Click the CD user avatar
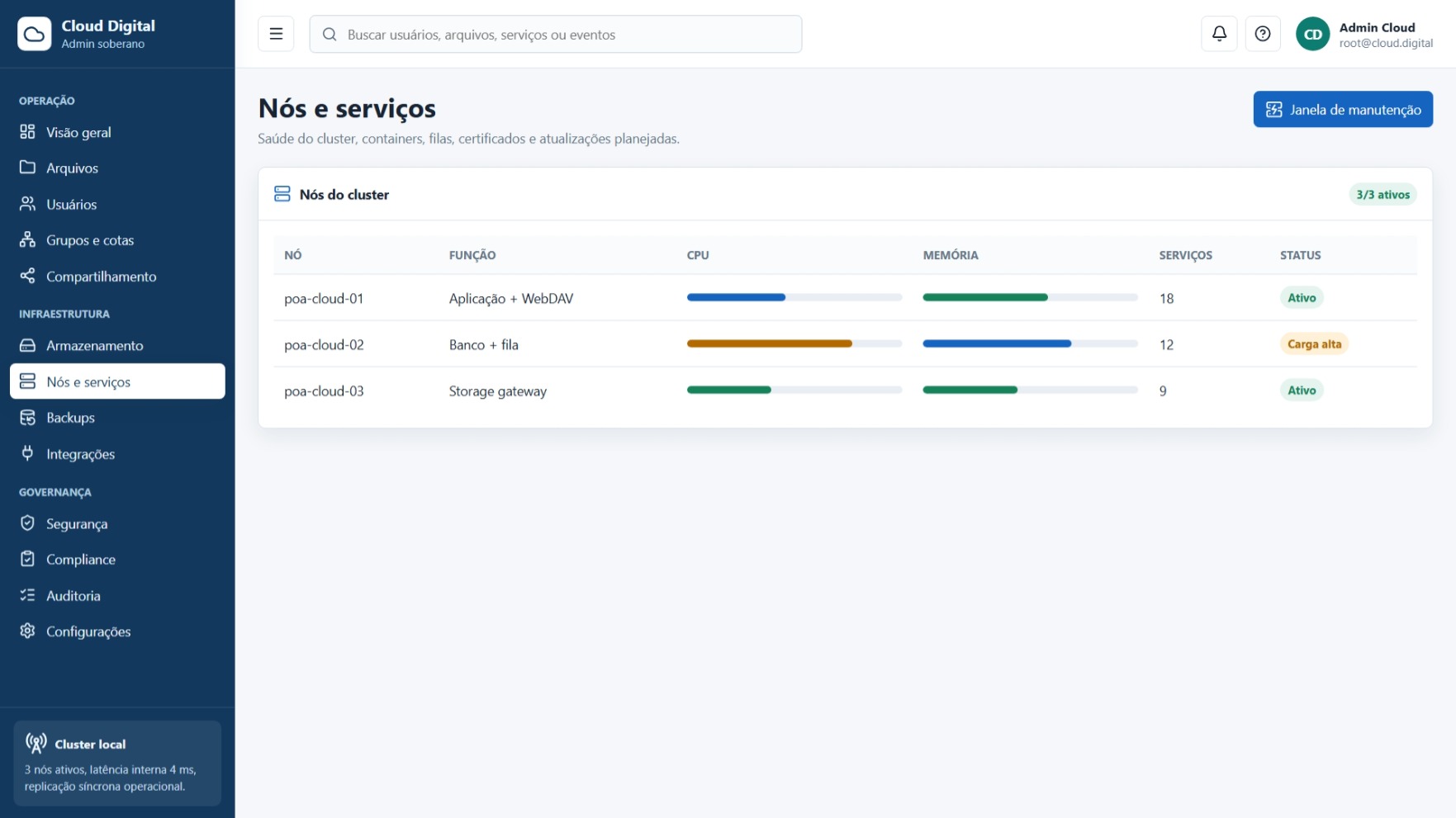Screen dimensions: 1456x818 point(1313,34)
